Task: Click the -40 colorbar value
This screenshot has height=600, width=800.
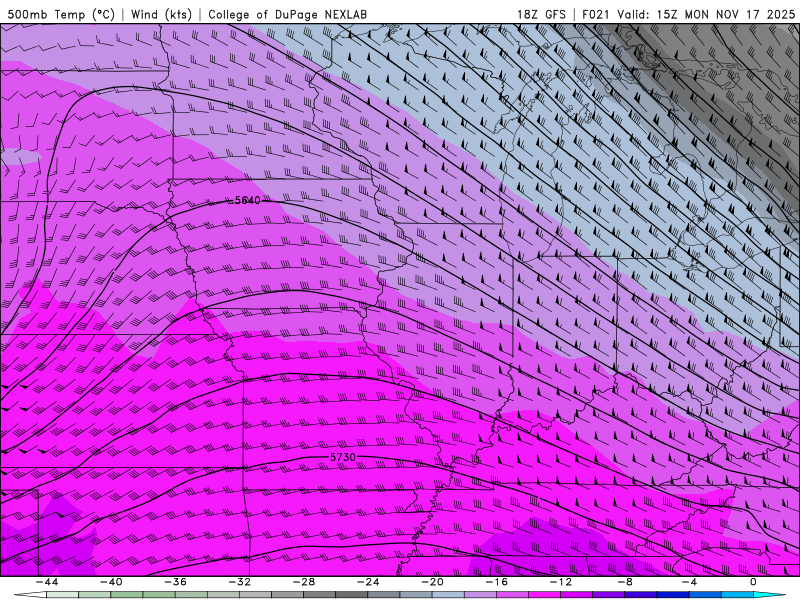Action: click(x=111, y=582)
